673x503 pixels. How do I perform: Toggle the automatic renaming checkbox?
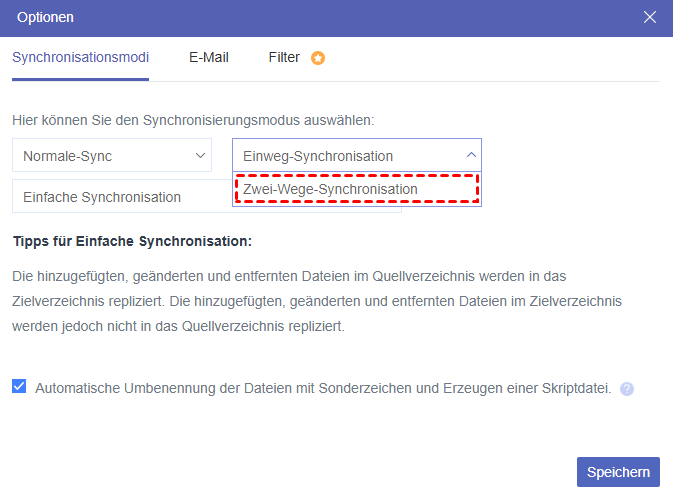20,387
